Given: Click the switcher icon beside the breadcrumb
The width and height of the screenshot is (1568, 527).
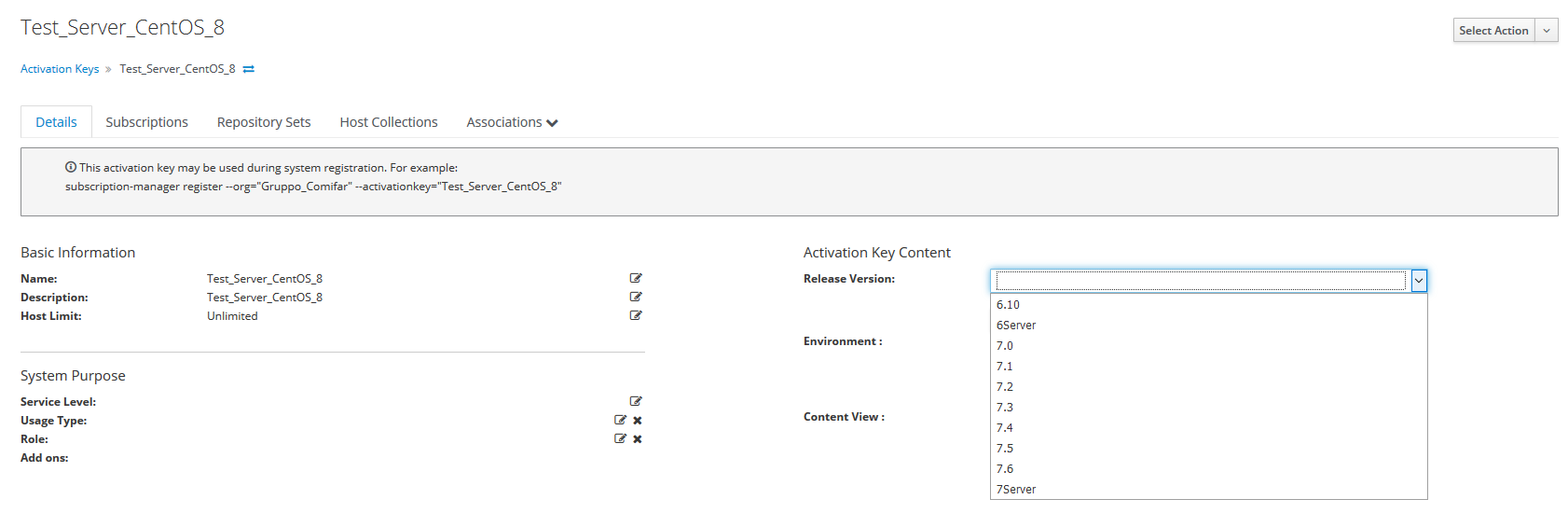Looking at the screenshot, I should click(x=249, y=69).
